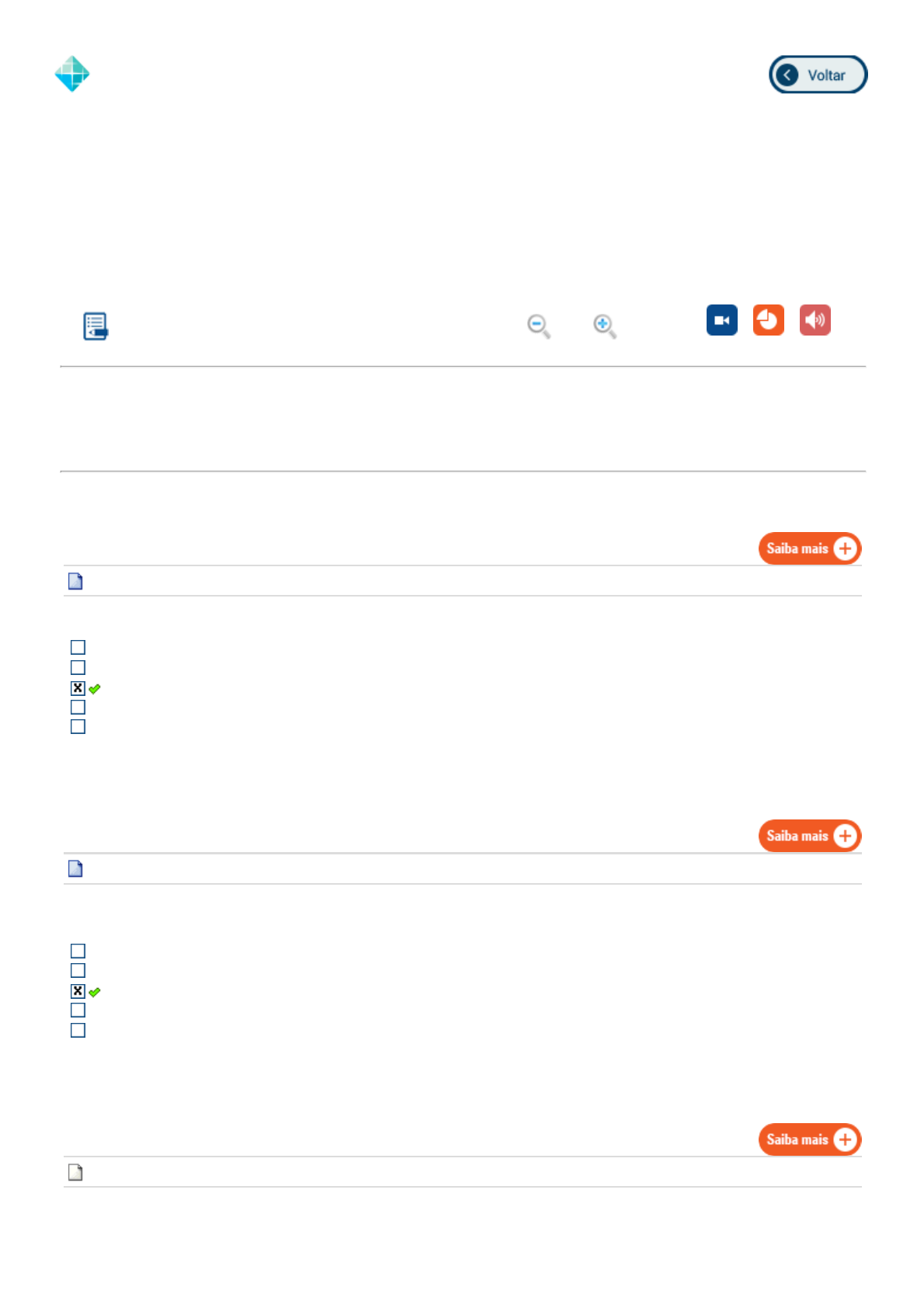This screenshot has width=924, height=1308.
Task: Expand the first question's Saiba mais
Action: [x=809, y=548]
